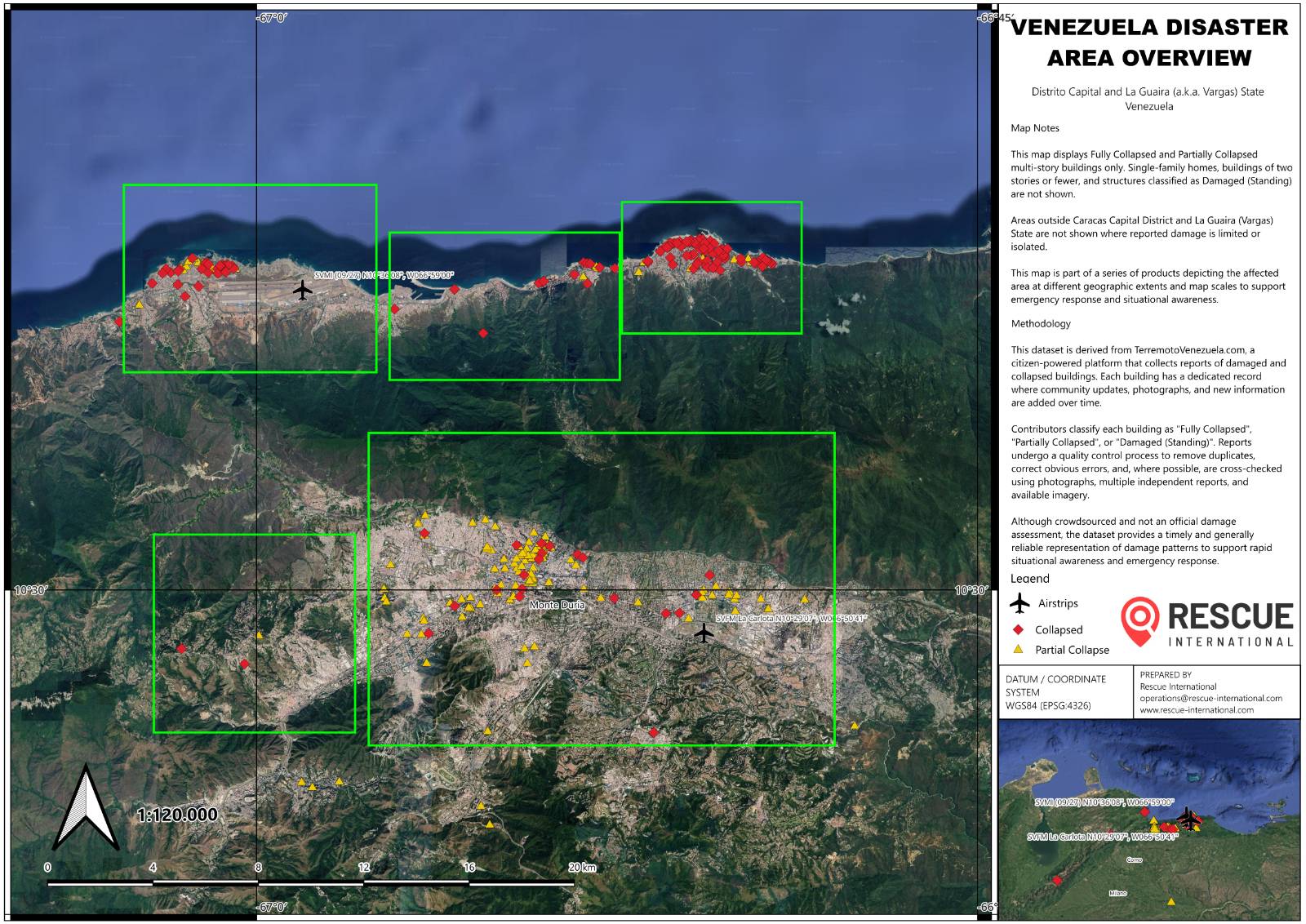The height and width of the screenshot is (924, 1306).
Task: Click the airplane icon beside the SVMI label
Action: (x=303, y=290)
